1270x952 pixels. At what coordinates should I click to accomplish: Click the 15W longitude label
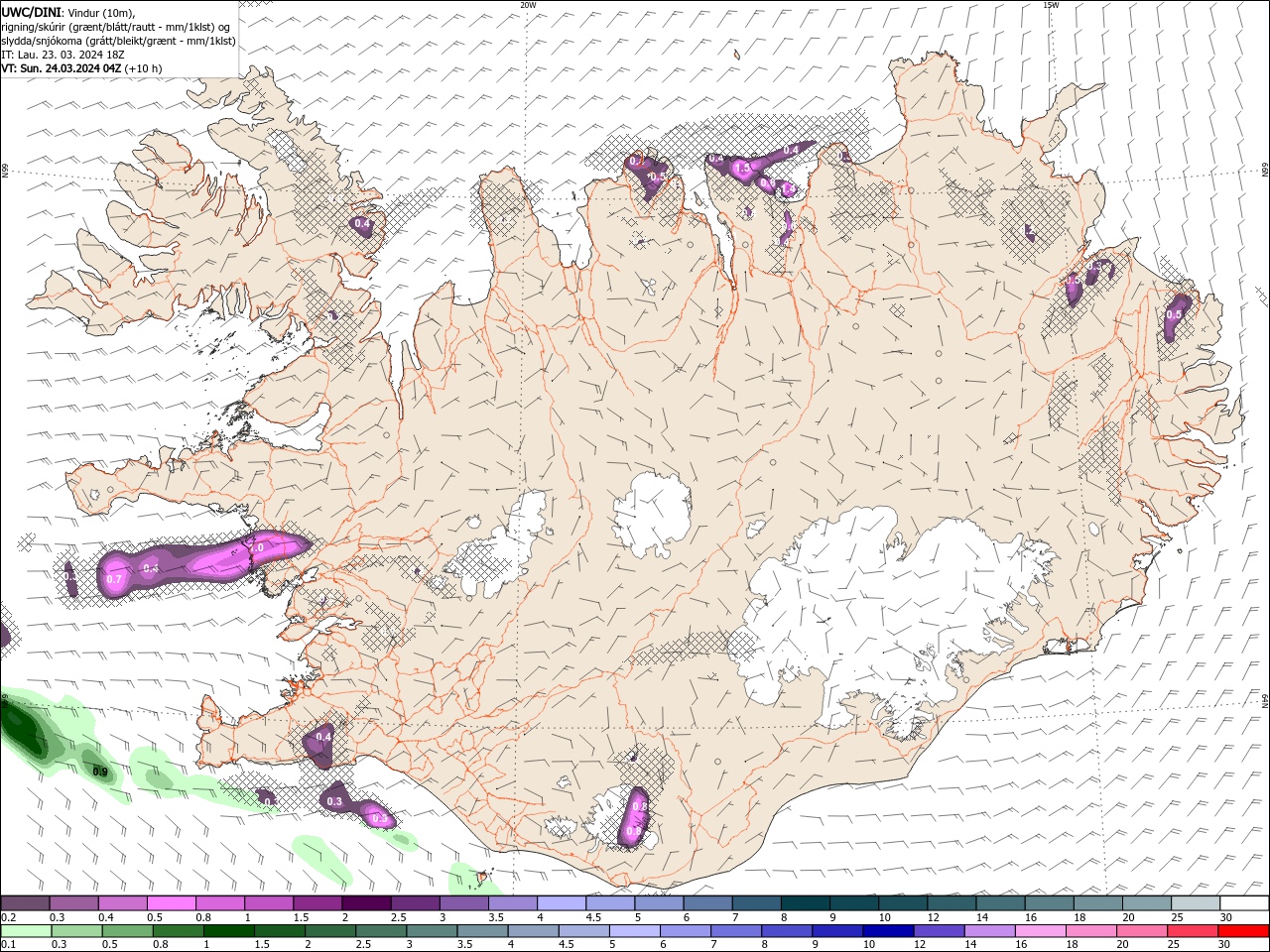[1051, 5]
